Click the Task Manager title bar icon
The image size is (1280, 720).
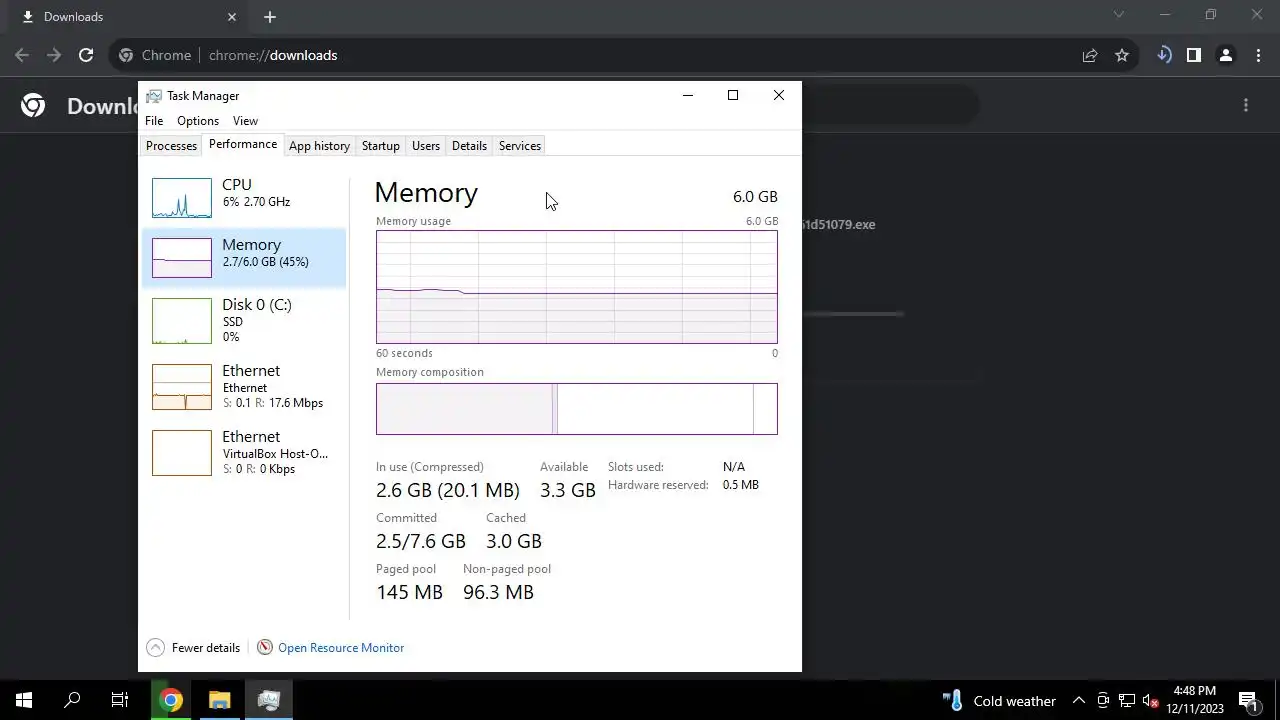[x=153, y=96]
